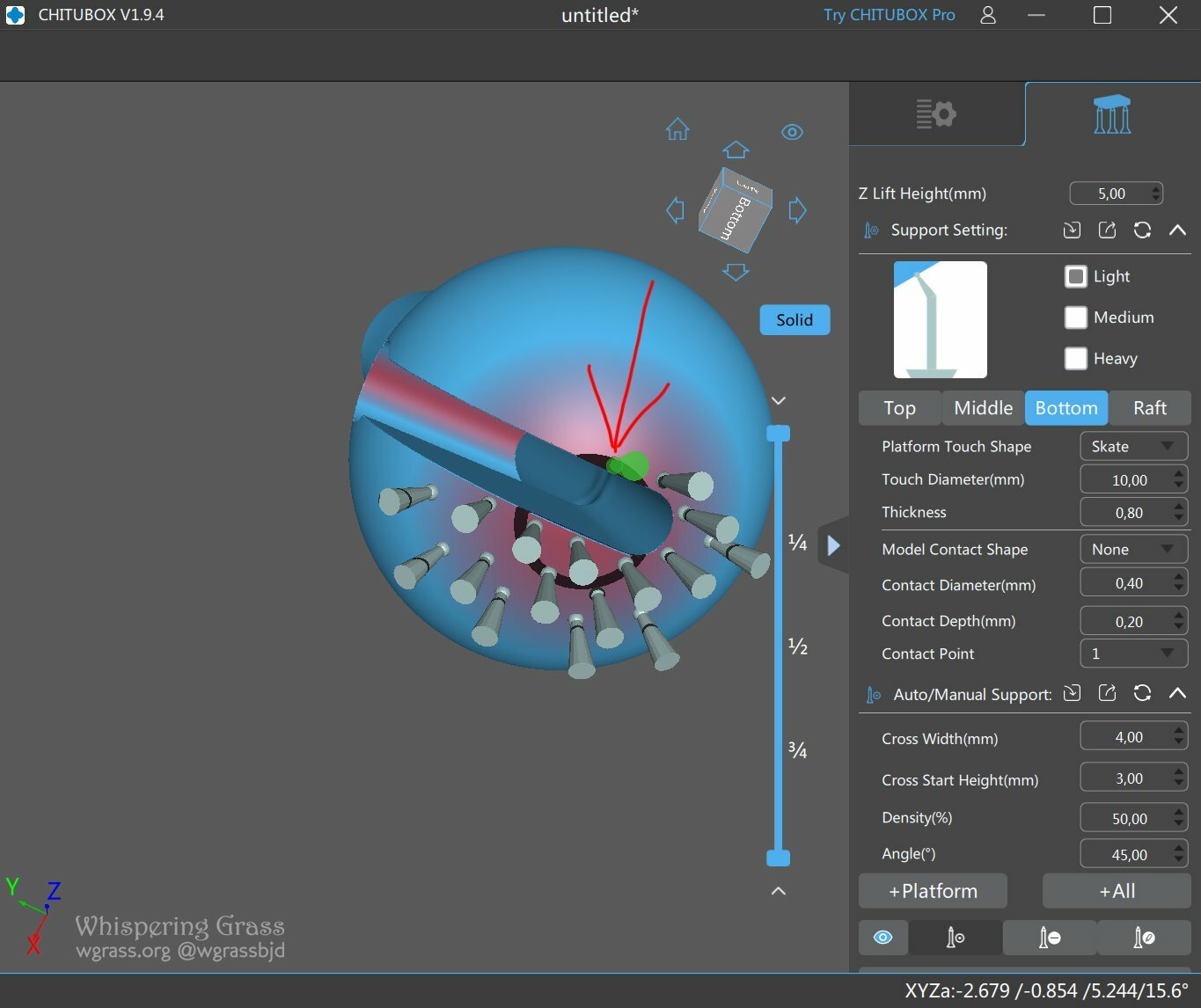Switch to the Raft tab
1201x1008 pixels.
point(1150,408)
